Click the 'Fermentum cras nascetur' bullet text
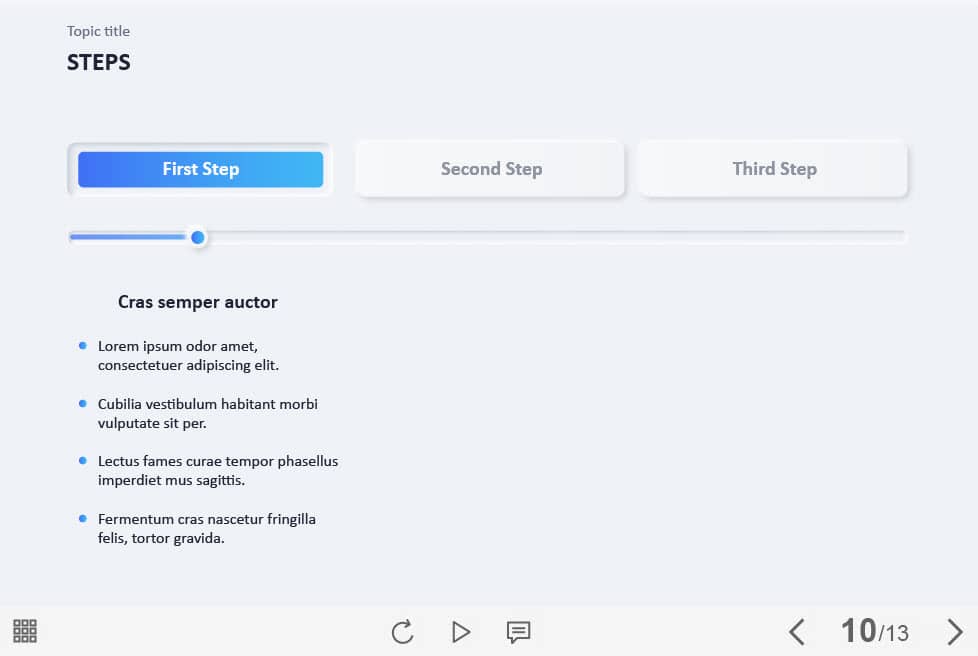 click(x=206, y=528)
